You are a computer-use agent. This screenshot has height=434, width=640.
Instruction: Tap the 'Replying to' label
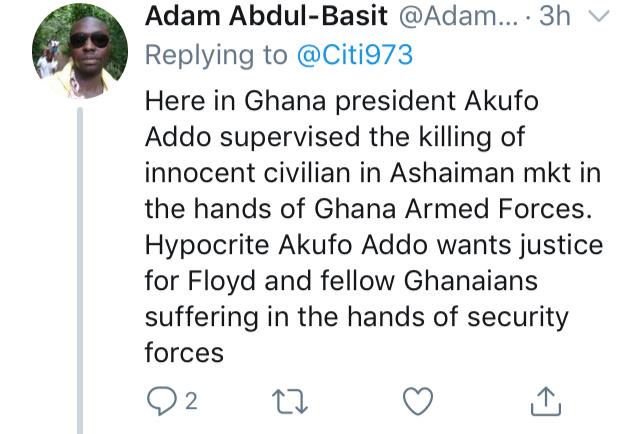217,56
